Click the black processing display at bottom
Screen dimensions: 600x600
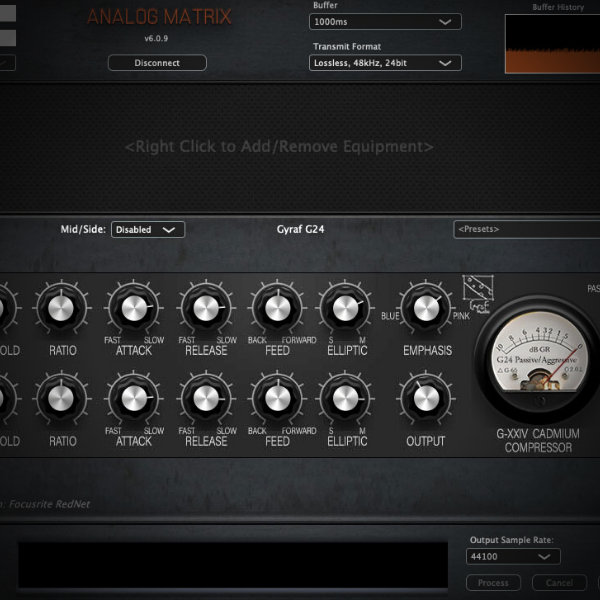coord(233,565)
